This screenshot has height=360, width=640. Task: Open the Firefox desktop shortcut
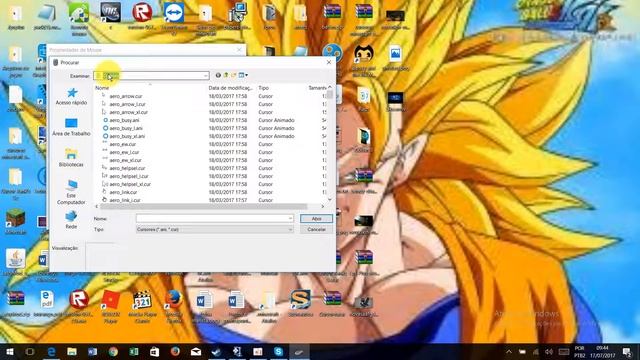click(174, 306)
